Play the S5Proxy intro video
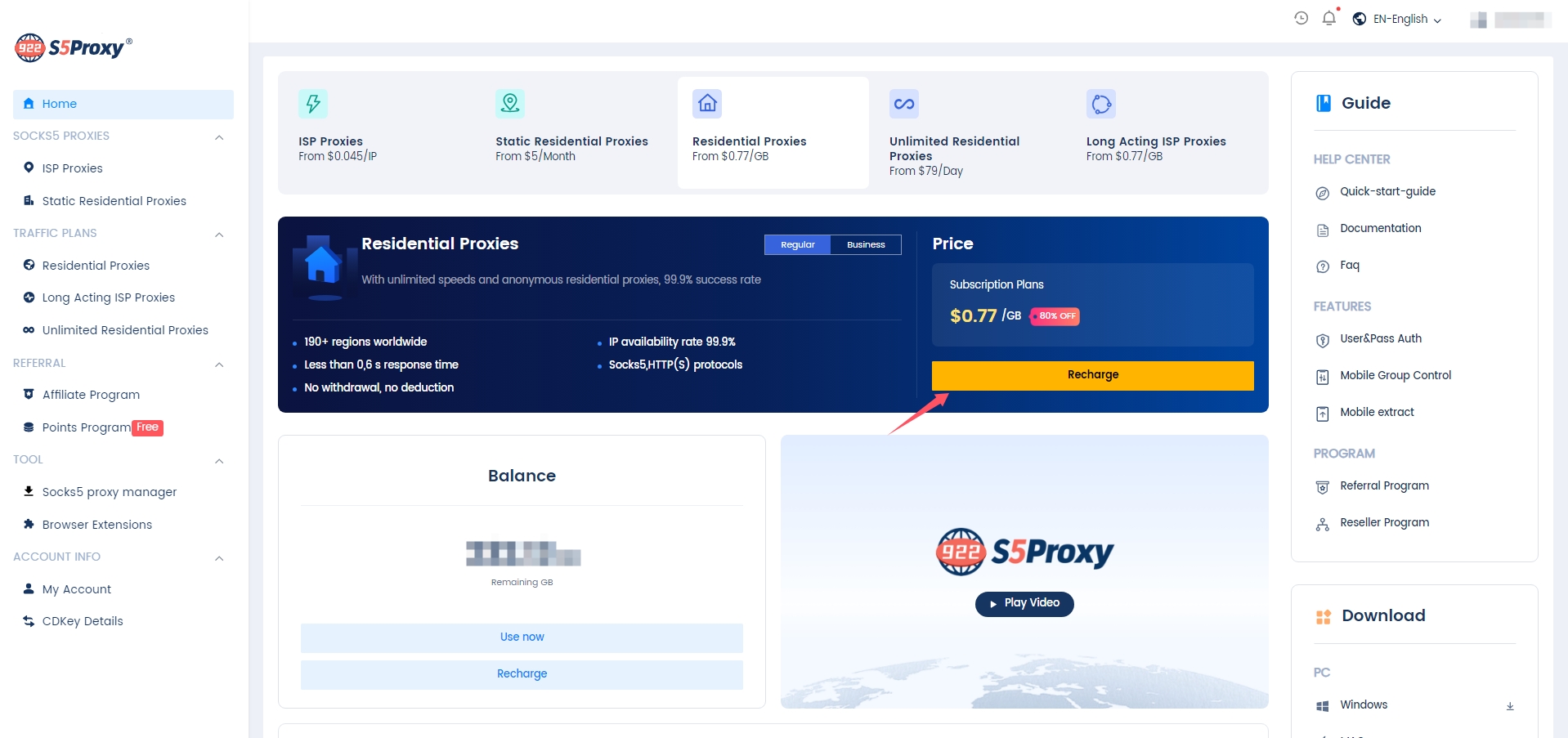The width and height of the screenshot is (1568, 738). pos(1024,603)
